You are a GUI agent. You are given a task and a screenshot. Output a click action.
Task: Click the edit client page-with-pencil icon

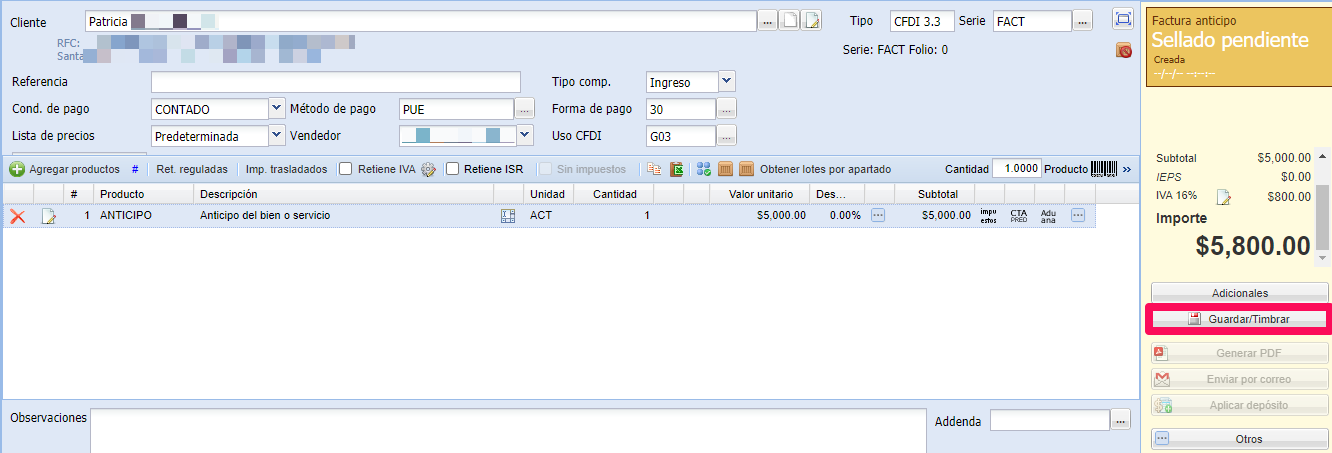click(x=811, y=21)
